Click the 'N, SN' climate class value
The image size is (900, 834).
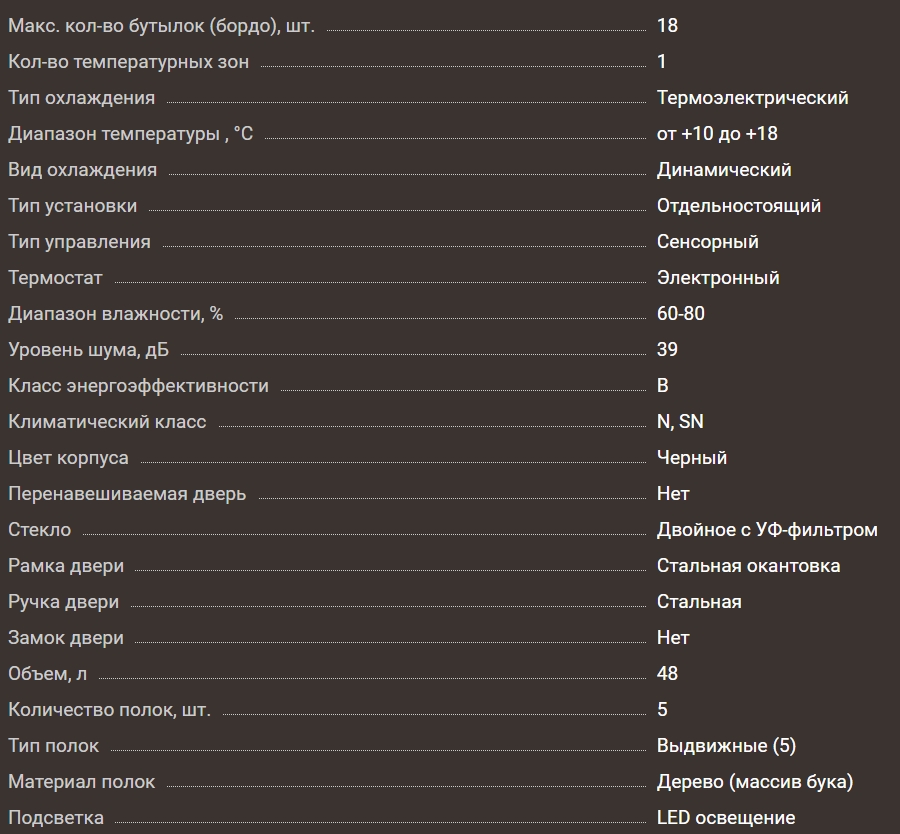pyautogui.click(x=680, y=422)
